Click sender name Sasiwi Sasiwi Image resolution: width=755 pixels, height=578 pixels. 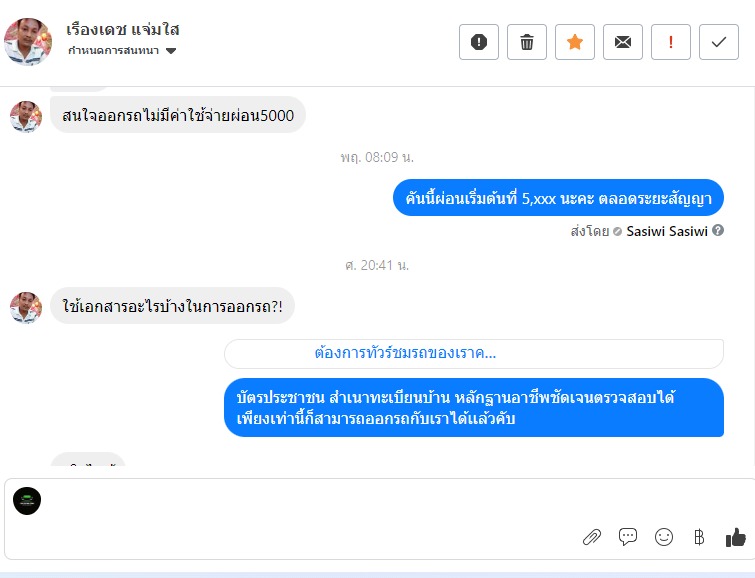[667, 231]
